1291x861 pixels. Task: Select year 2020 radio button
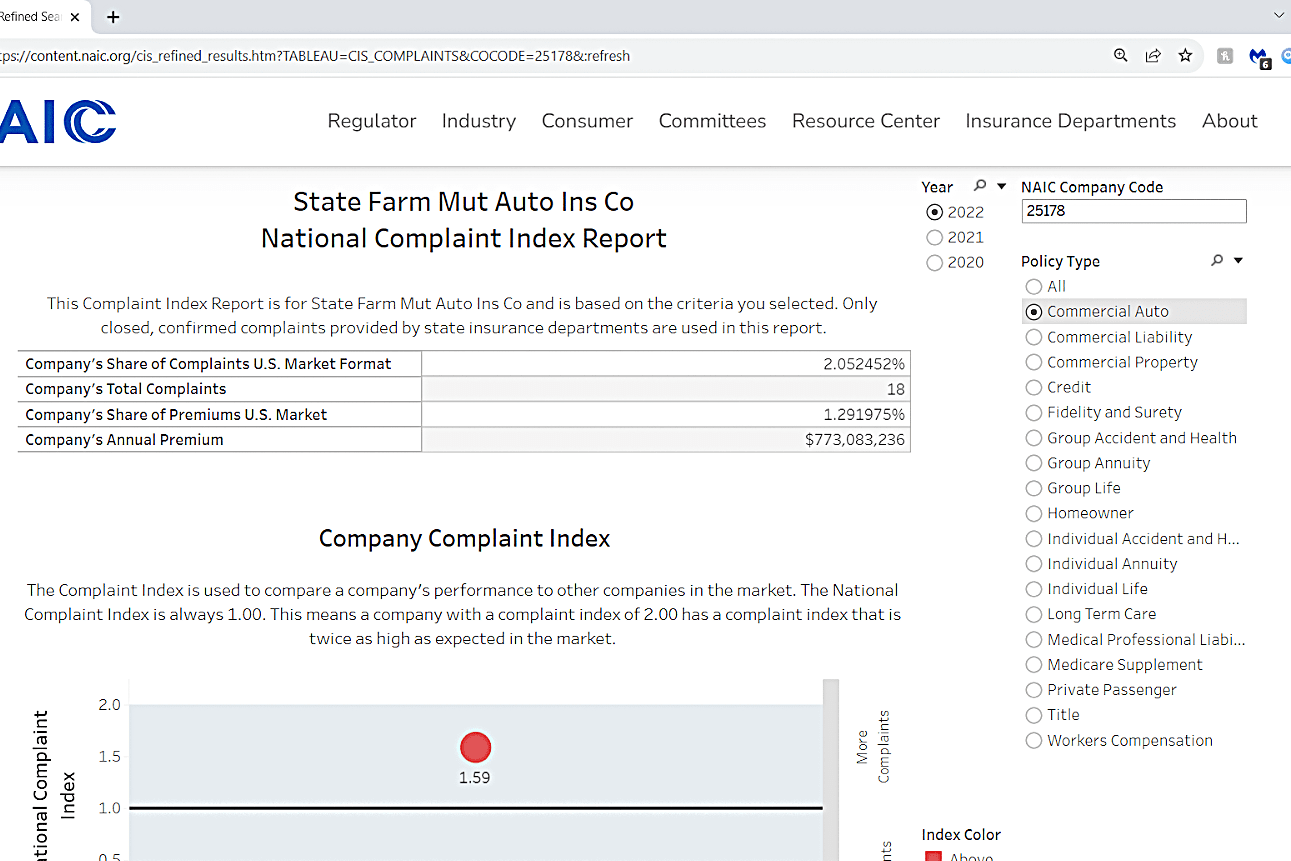tap(935, 262)
